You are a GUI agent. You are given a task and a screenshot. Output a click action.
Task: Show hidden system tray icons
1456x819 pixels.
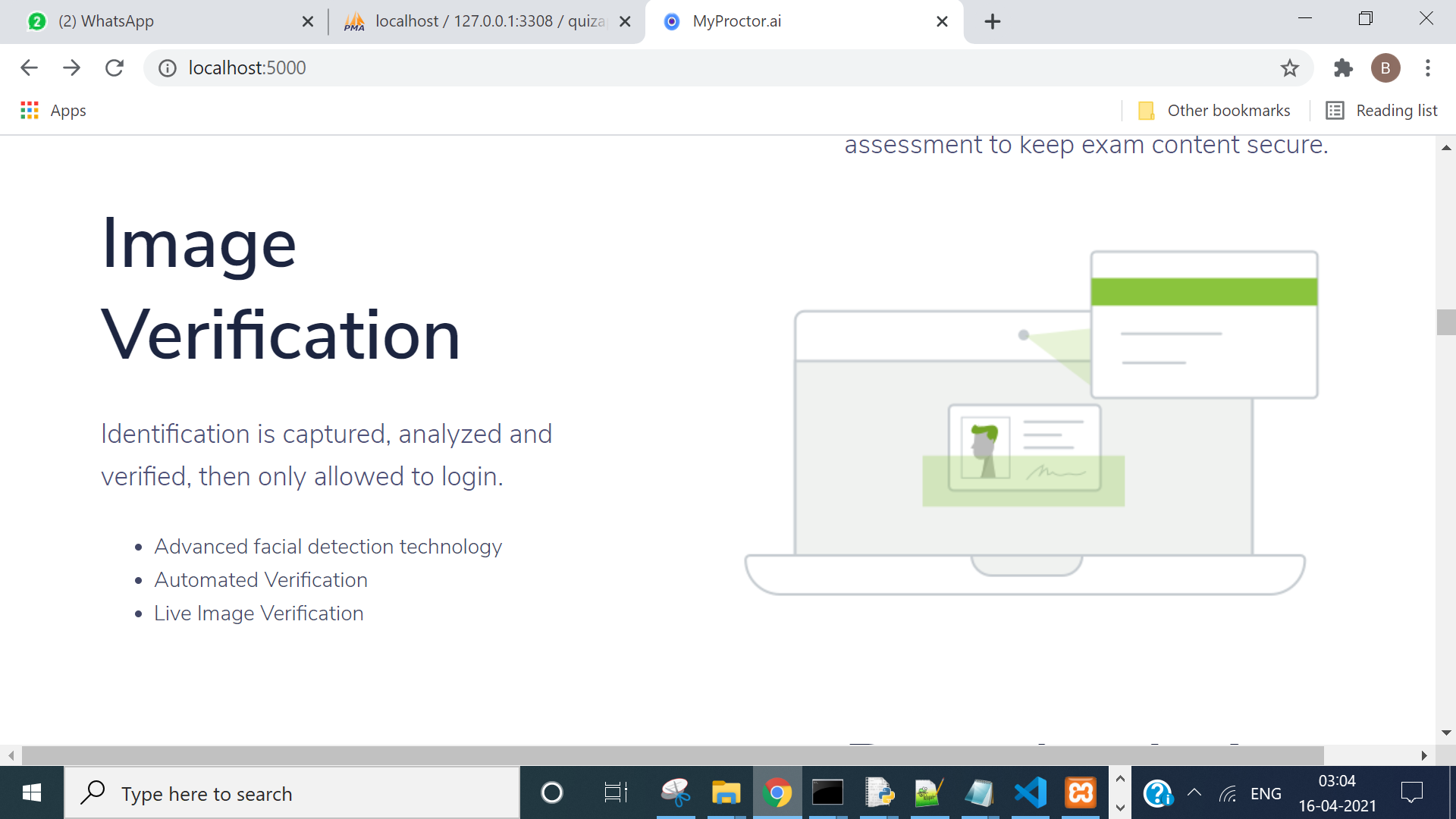pos(1194,793)
